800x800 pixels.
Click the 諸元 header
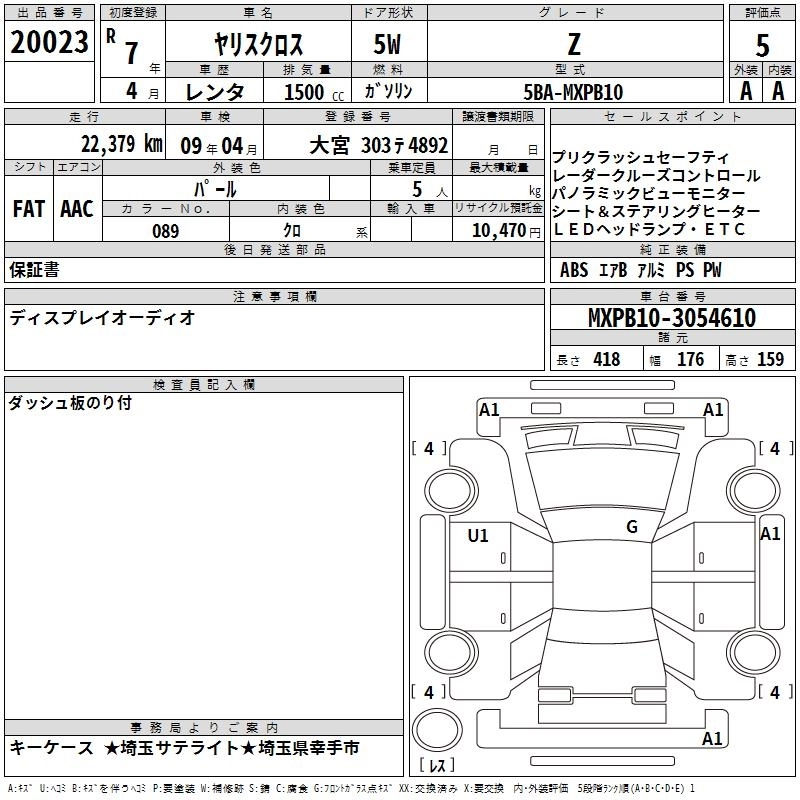click(672, 337)
